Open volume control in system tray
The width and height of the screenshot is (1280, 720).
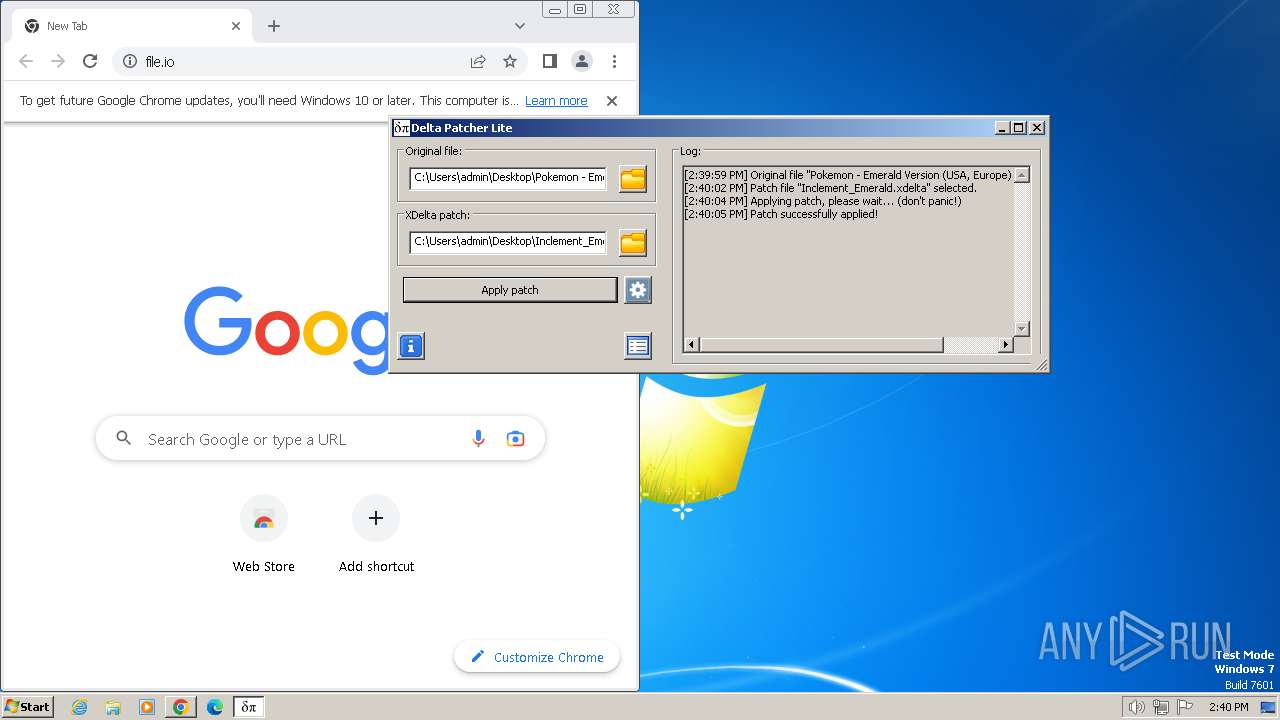[1136, 707]
